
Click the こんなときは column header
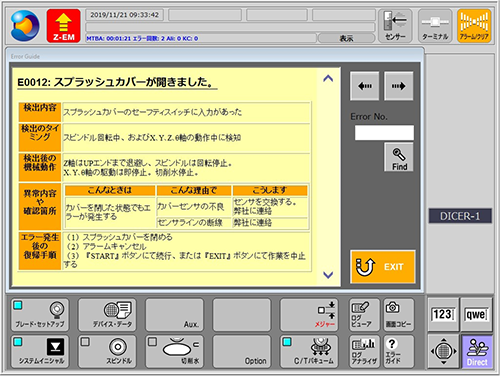[110, 190]
